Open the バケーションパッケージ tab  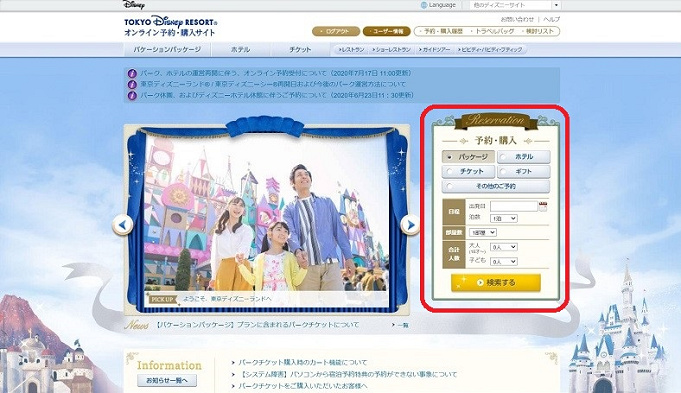point(167,50)
